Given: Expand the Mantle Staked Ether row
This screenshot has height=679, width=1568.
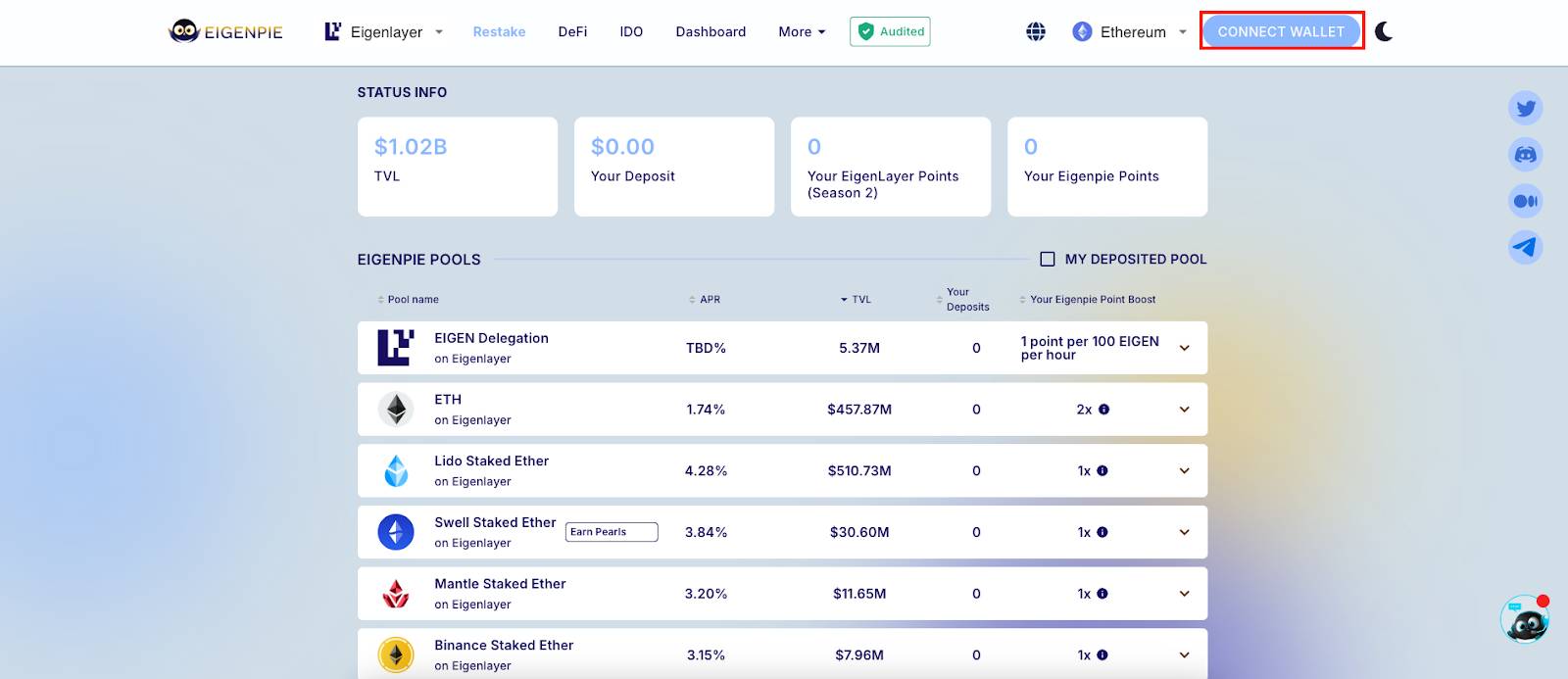Looking at the screenshot, I should pos(1184,594).
